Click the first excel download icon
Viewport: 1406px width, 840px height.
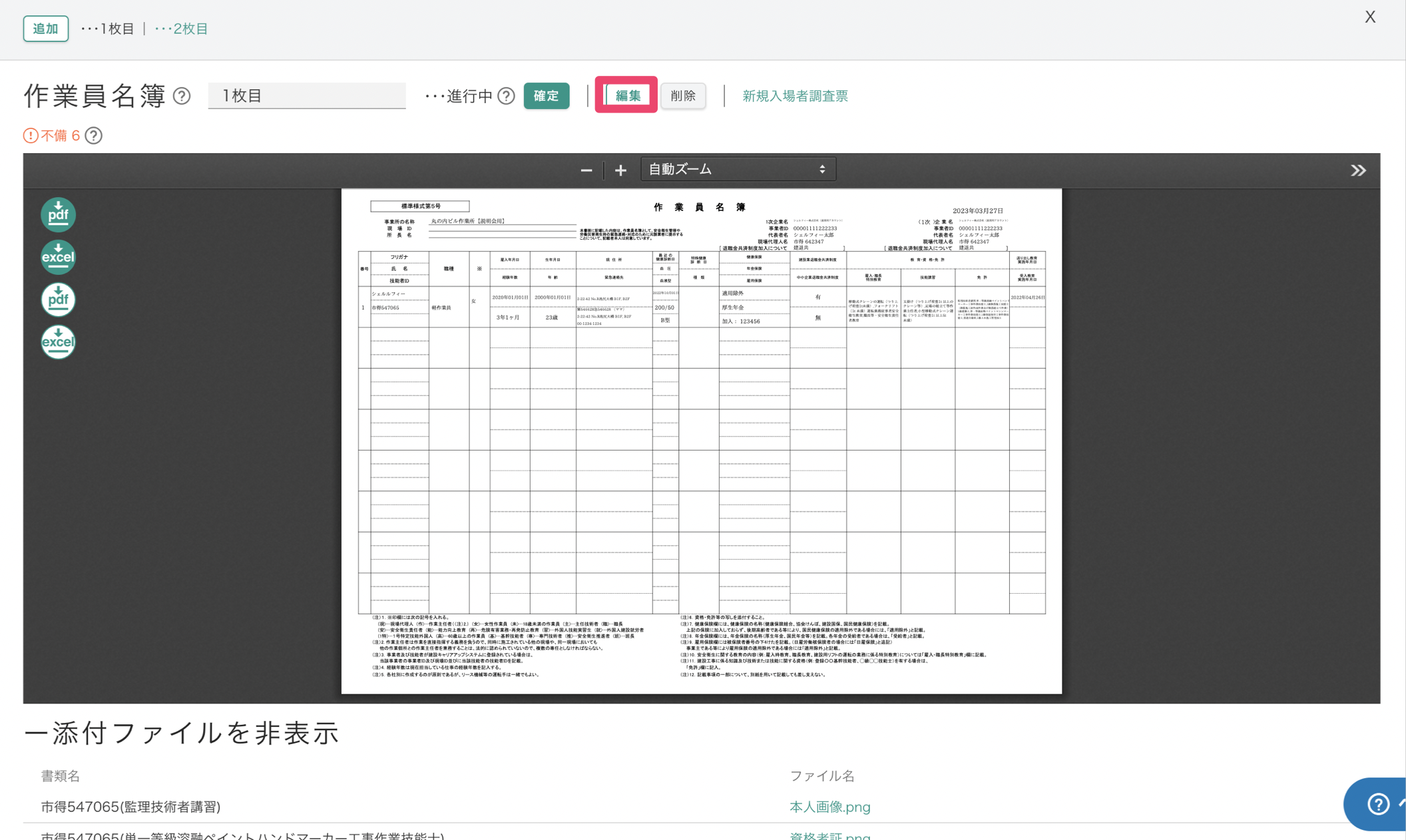click(58, 257)
